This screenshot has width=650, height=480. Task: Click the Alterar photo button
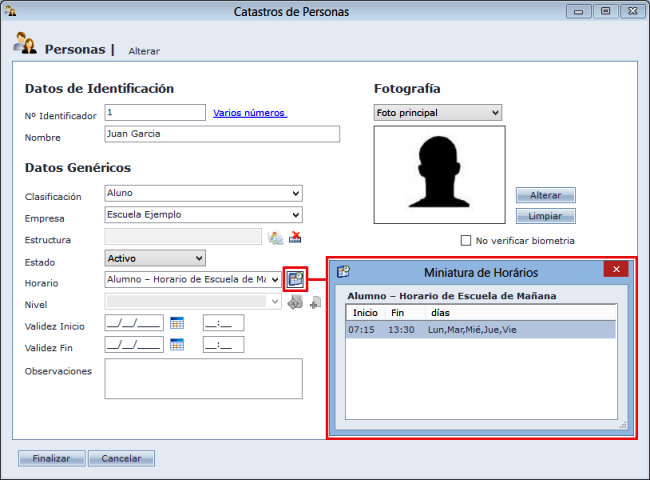click(545, 195)
